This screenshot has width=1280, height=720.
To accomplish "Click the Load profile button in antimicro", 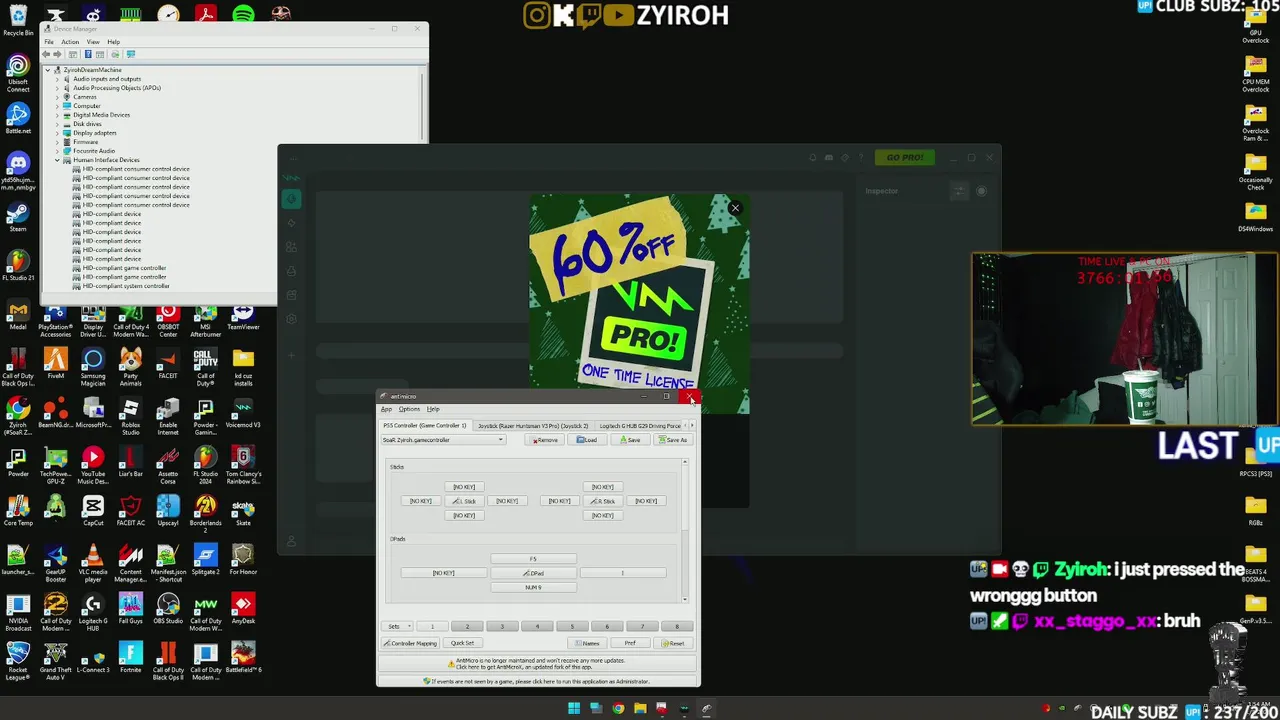I will (587, 440).
